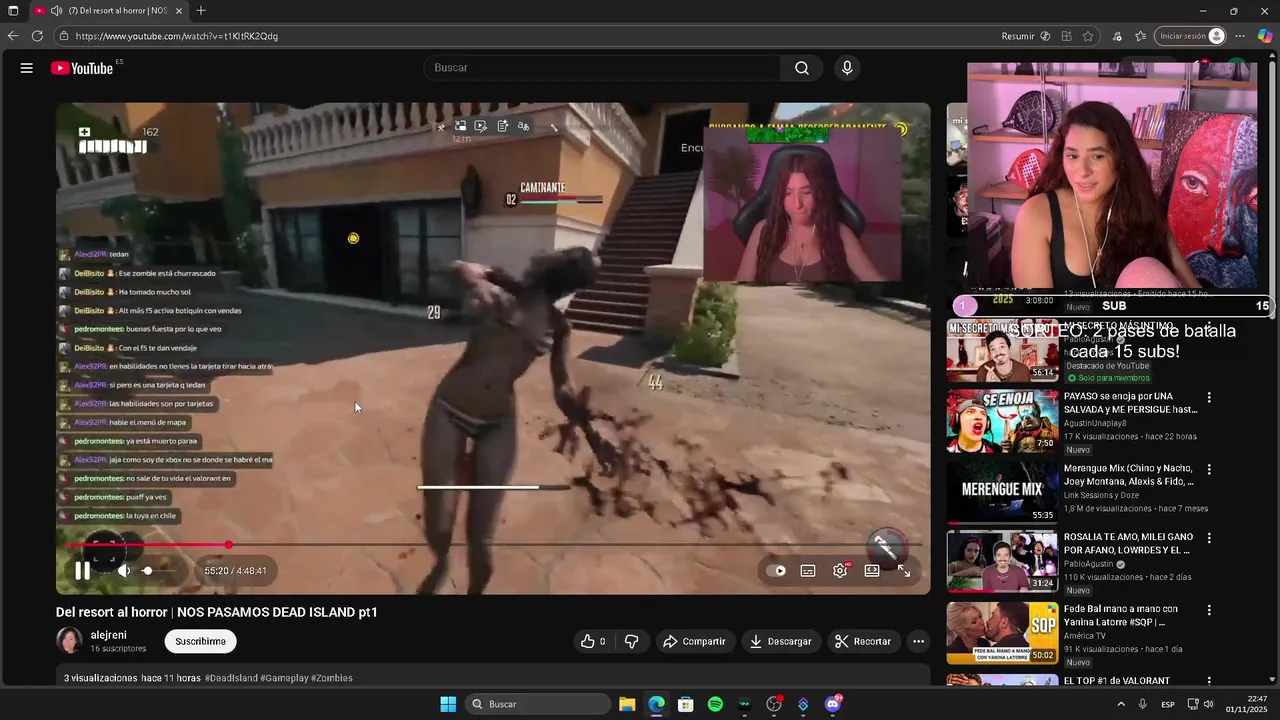Open the tab actions menu at the window's left corner
This screenshot has width=1280, height=720.
pyautogui.click(x=13, y=11)
